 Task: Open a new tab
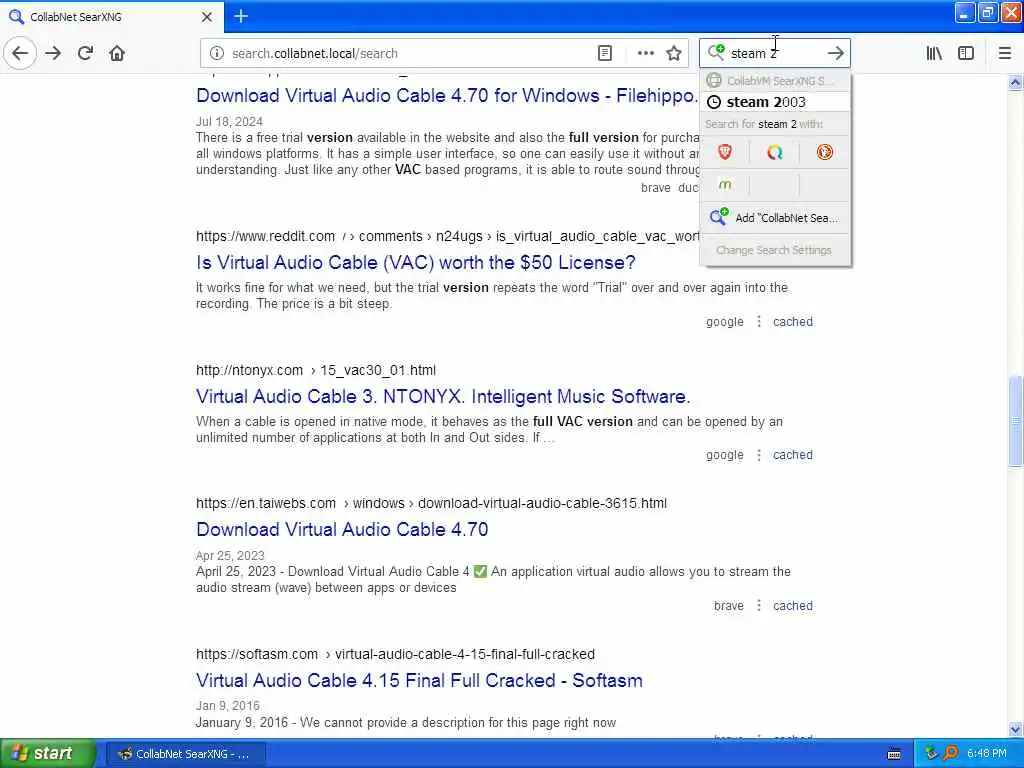241,16
